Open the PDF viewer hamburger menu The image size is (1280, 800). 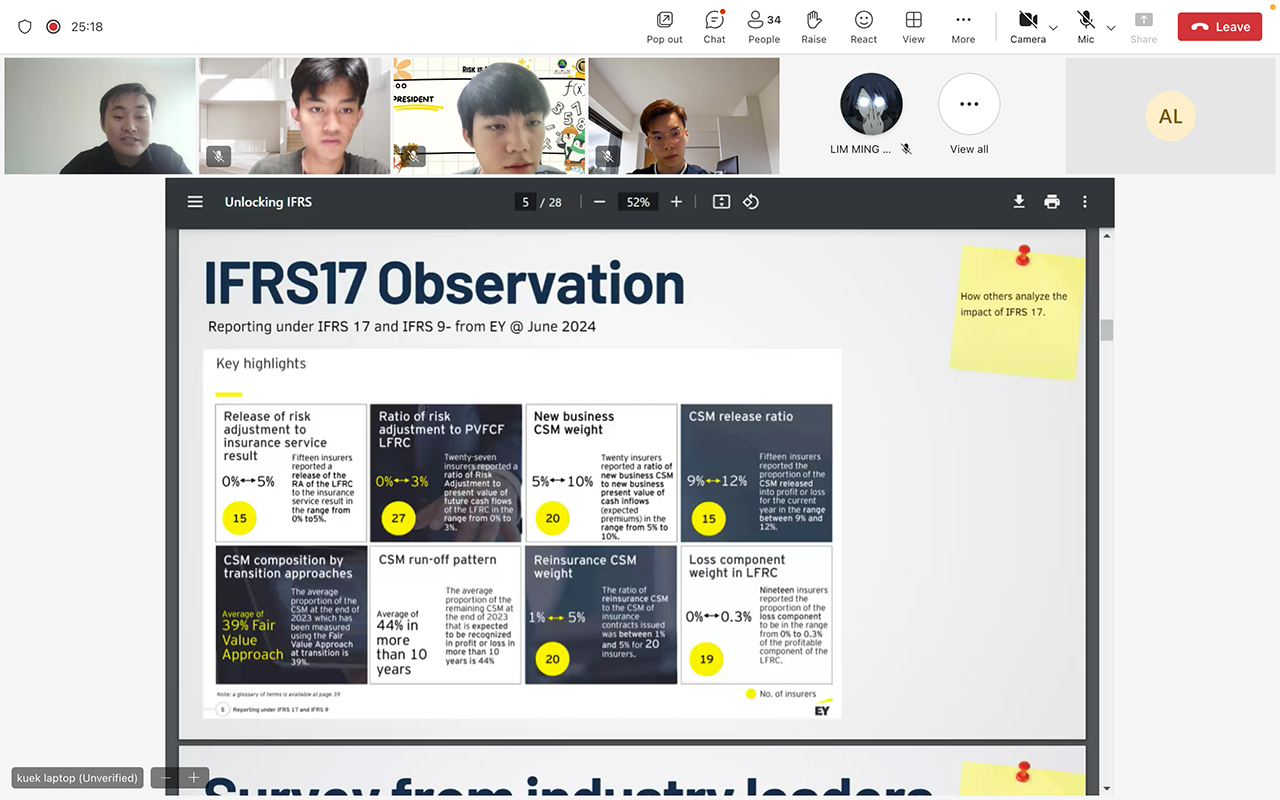[195, 202]
